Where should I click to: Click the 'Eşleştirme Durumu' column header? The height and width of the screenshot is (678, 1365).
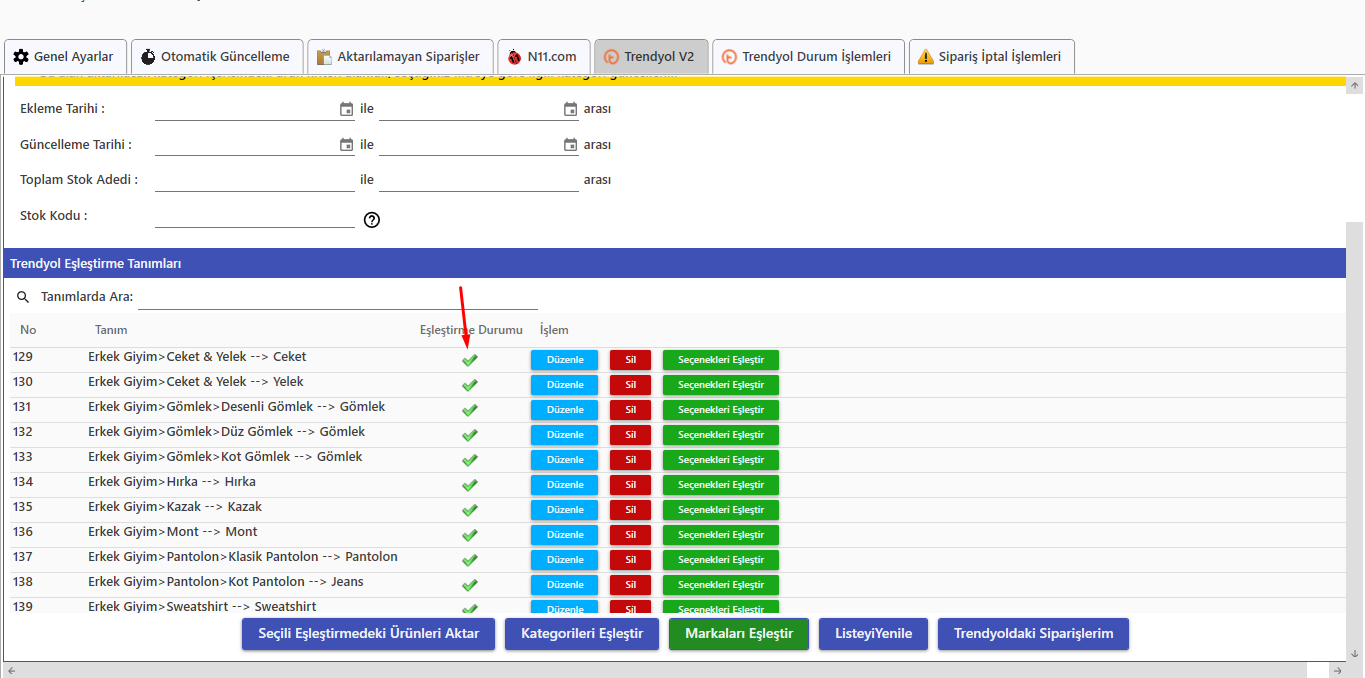click(471, 330)
